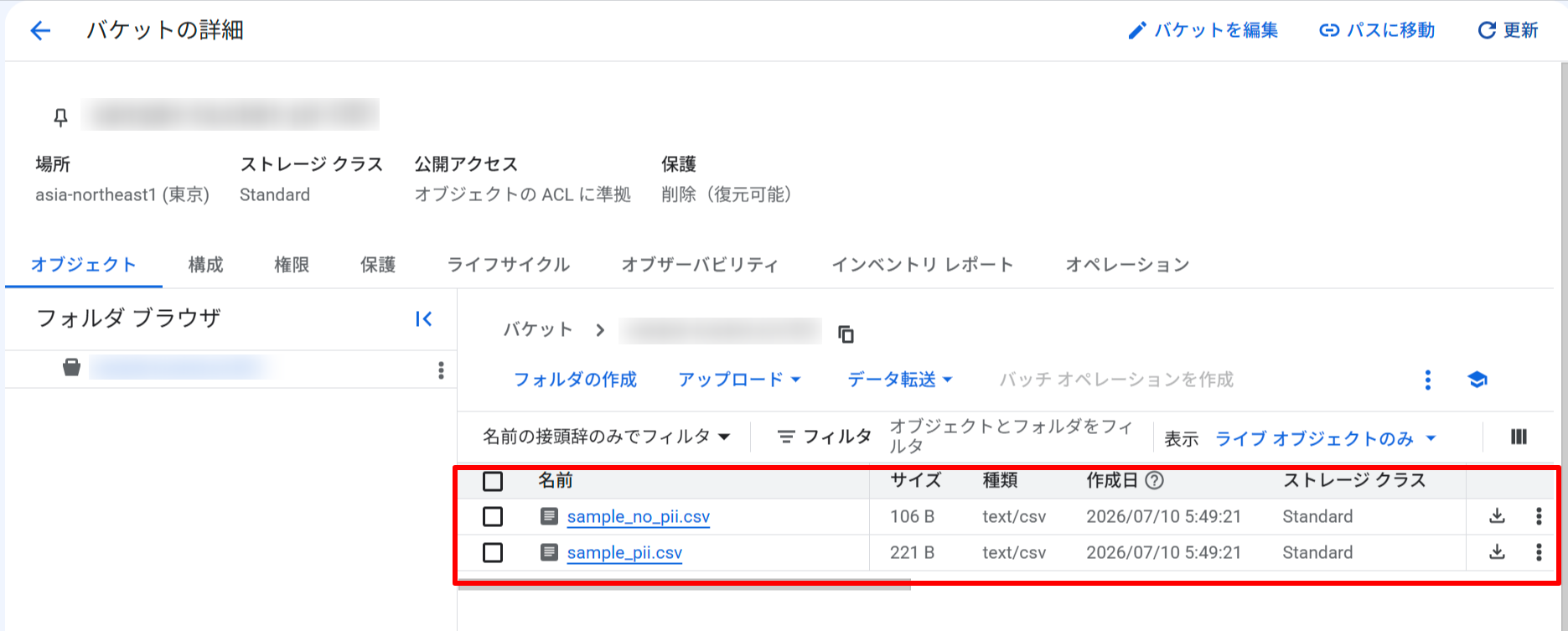The image size is (1568, 631).
Task: Click バッチ オペレーションを作成 button
Action: [x=1115, y=380]
